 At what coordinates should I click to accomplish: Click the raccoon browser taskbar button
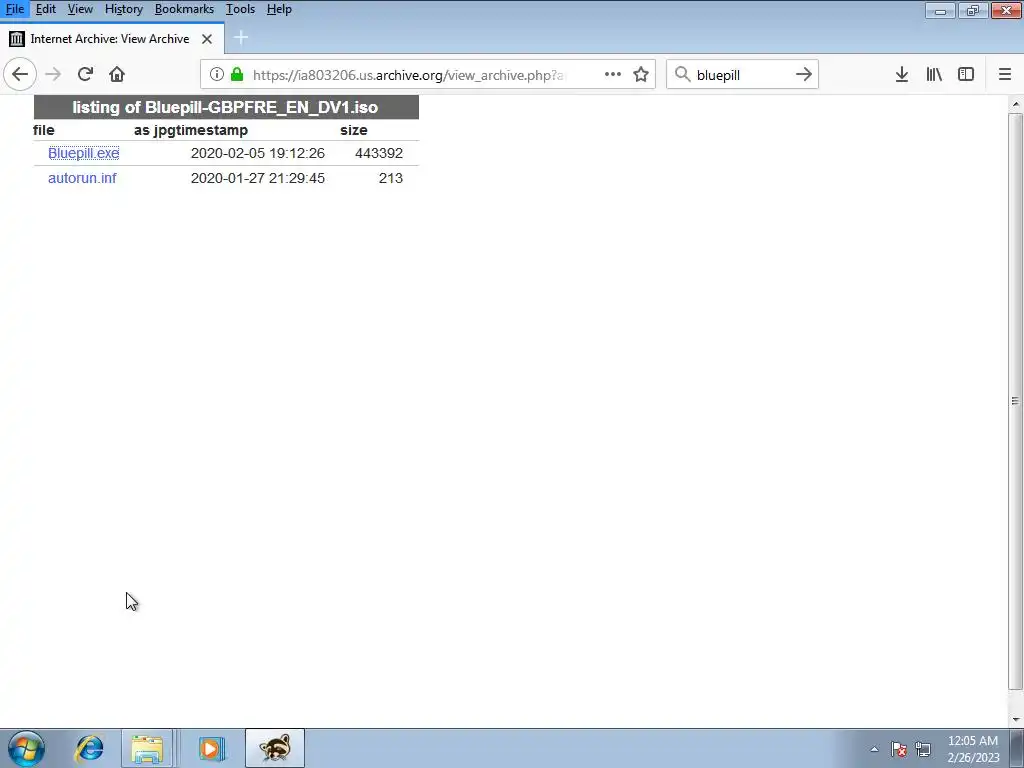(x=275, y=748)
